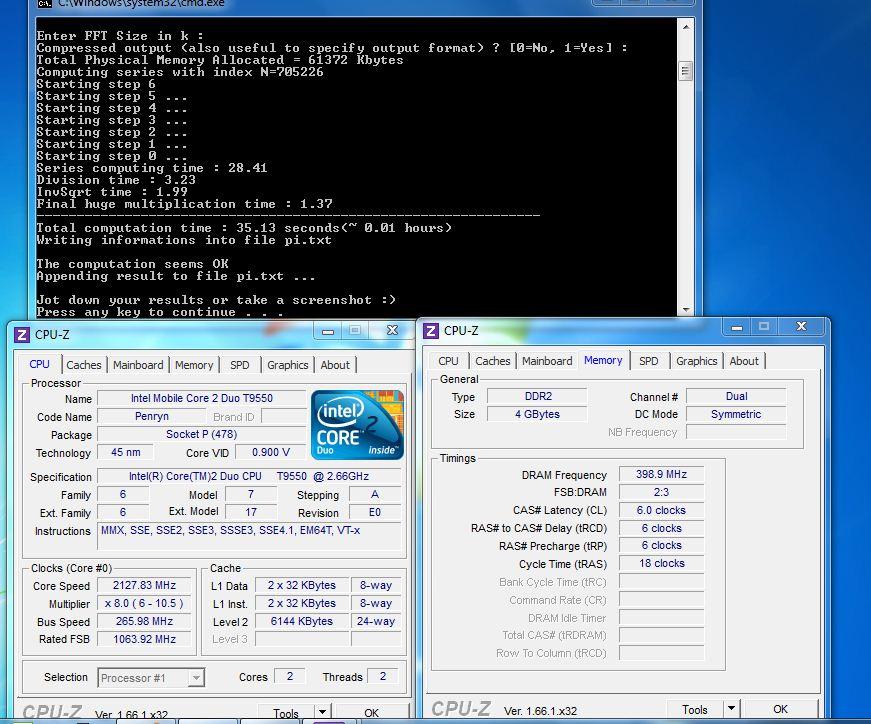Click Package value Socket P (478)
The height and width of the screenshot is (724, 871).
[x=202, y=434]
